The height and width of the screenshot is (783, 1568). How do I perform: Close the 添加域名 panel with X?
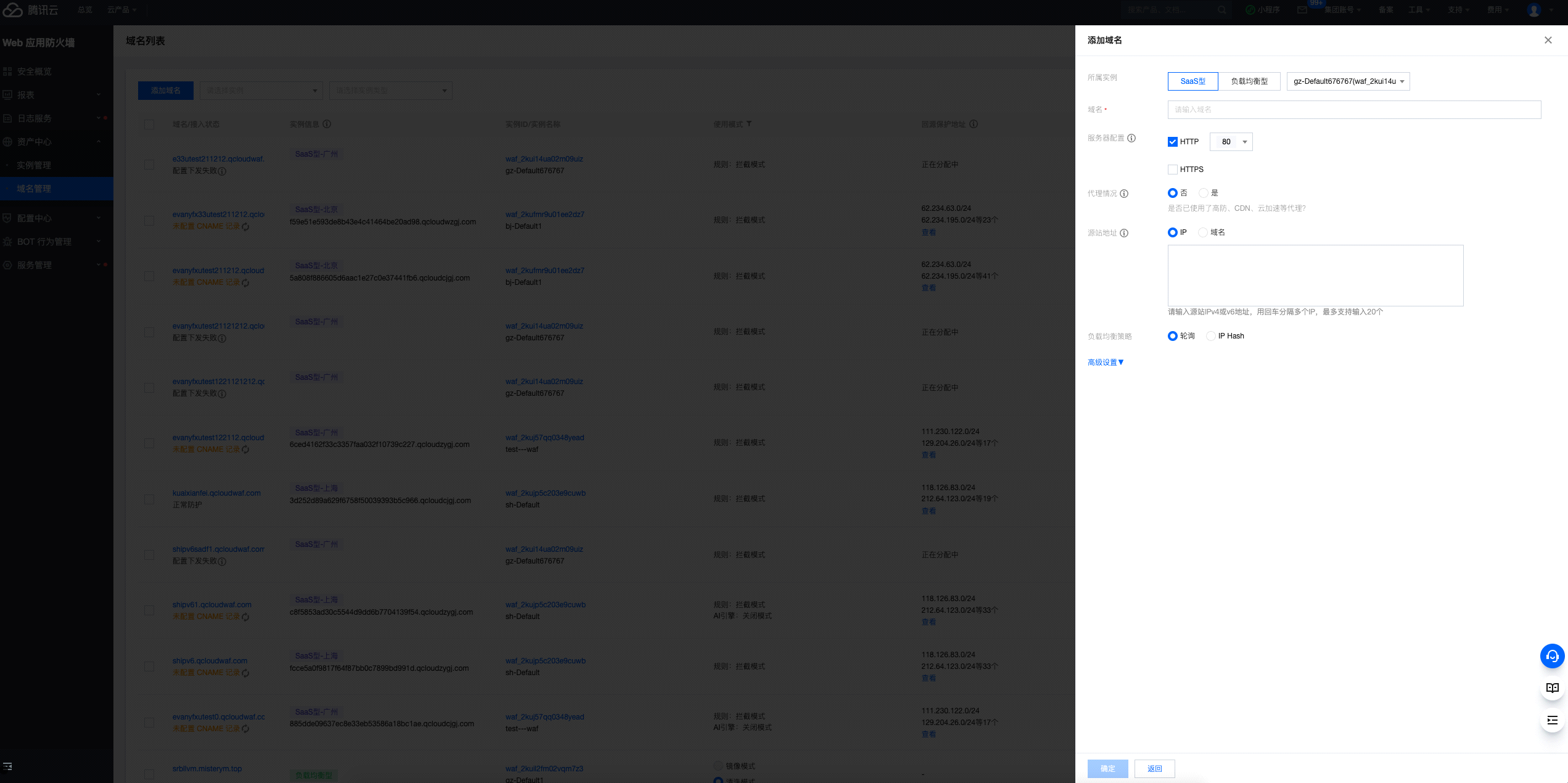1548,40
